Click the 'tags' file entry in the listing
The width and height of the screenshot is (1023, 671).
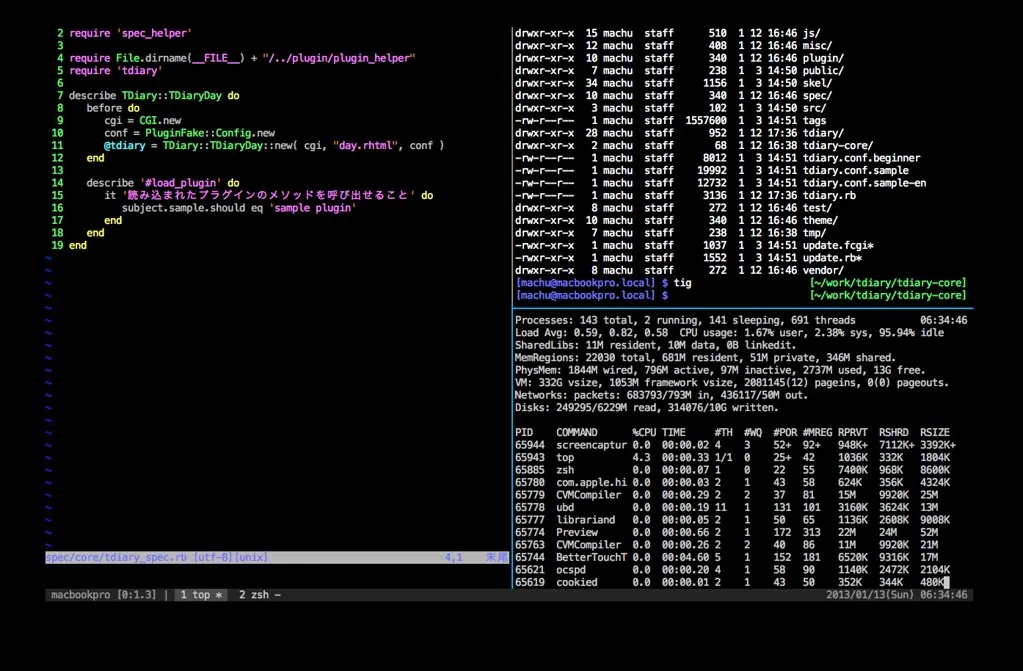tap(814, 121)
